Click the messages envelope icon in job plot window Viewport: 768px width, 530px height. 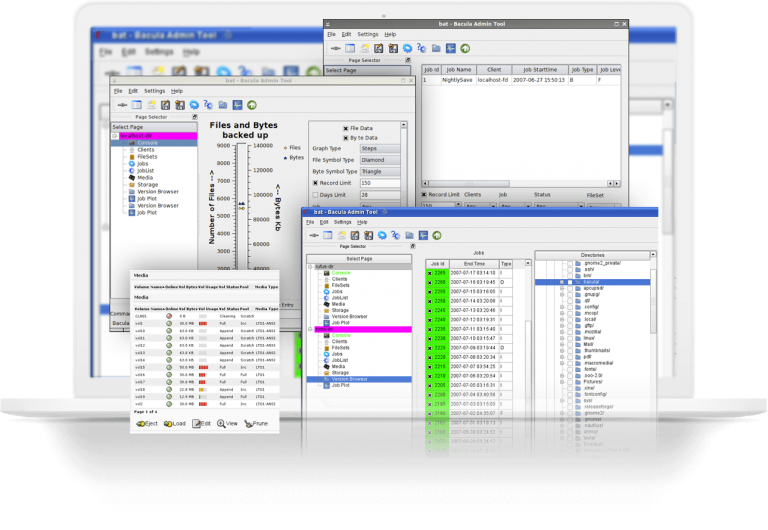151,105
